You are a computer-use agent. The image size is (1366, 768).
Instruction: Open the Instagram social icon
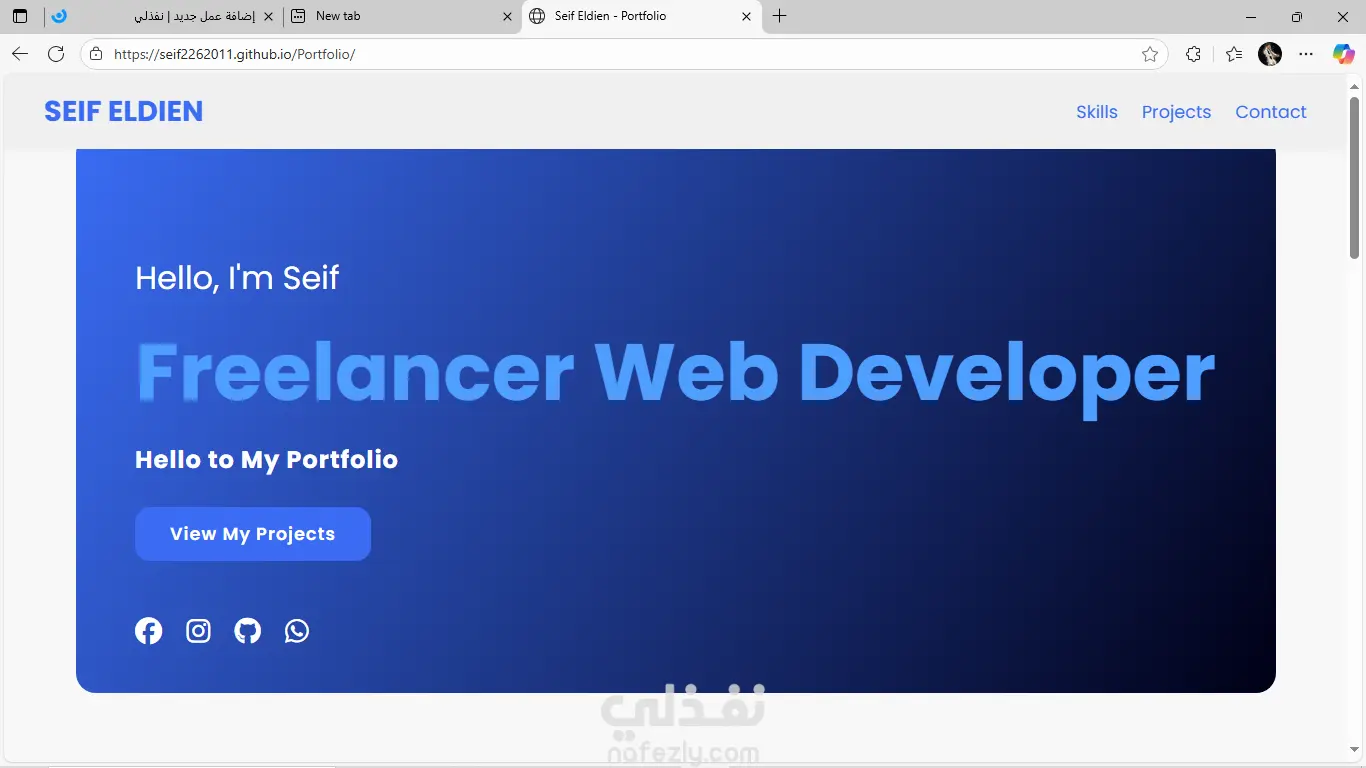click(198, 631)
